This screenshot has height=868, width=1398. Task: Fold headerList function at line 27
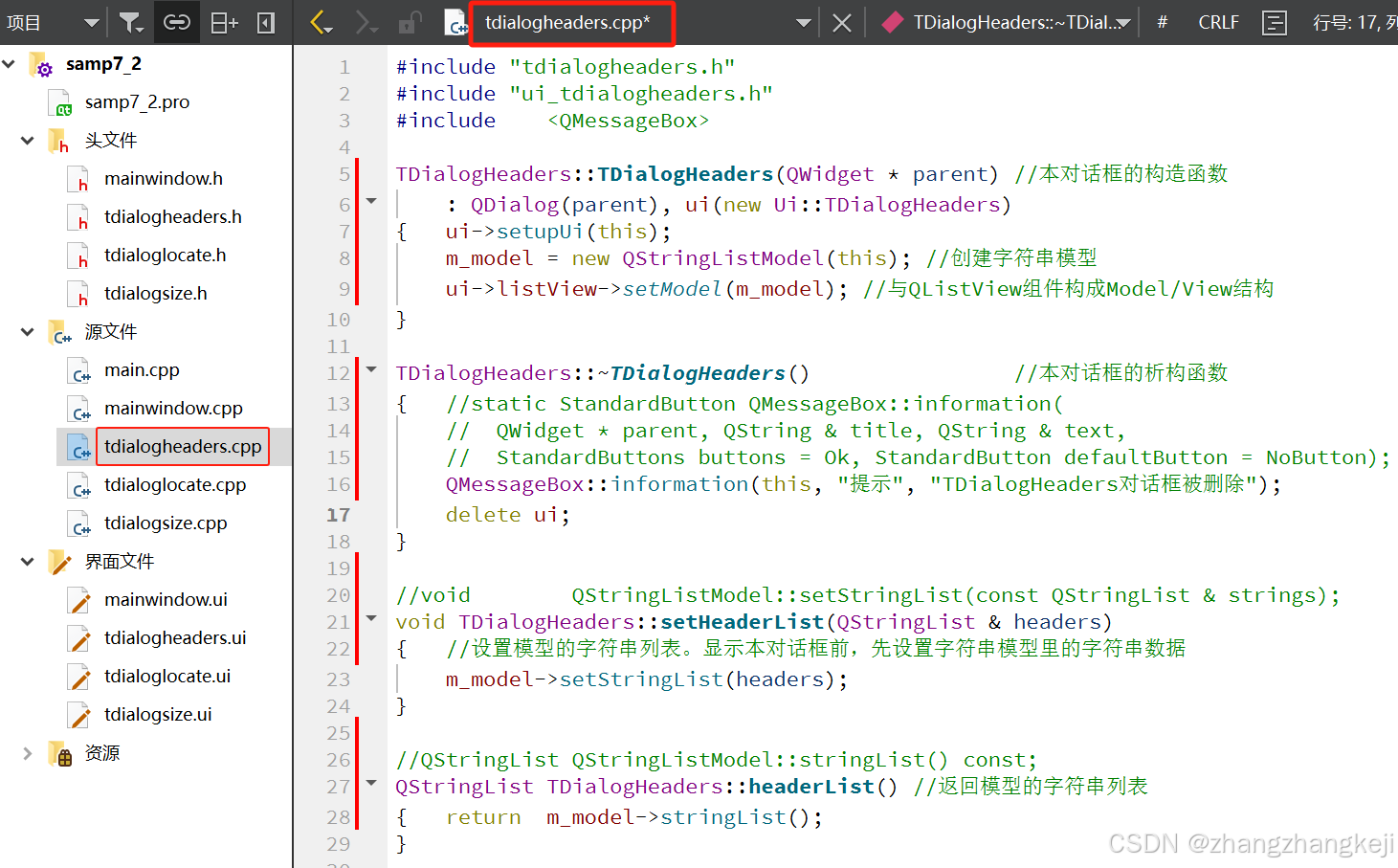(371, 783)
